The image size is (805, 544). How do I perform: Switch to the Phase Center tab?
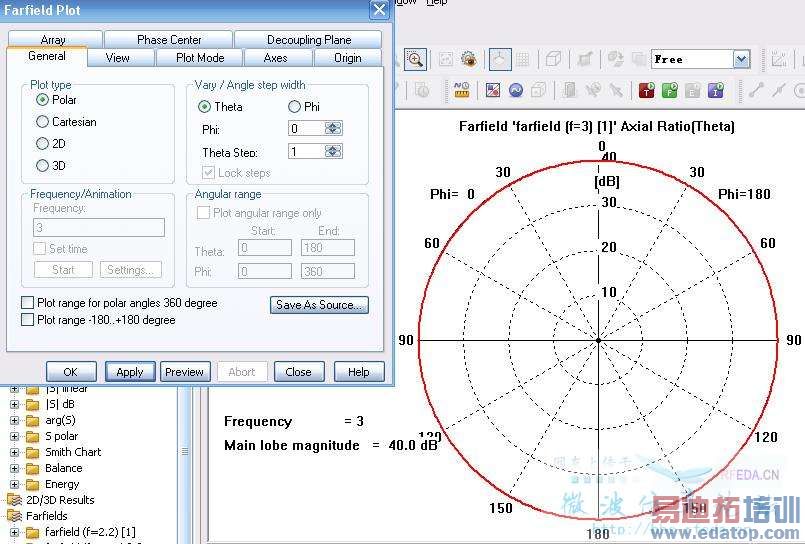(169, 40)
